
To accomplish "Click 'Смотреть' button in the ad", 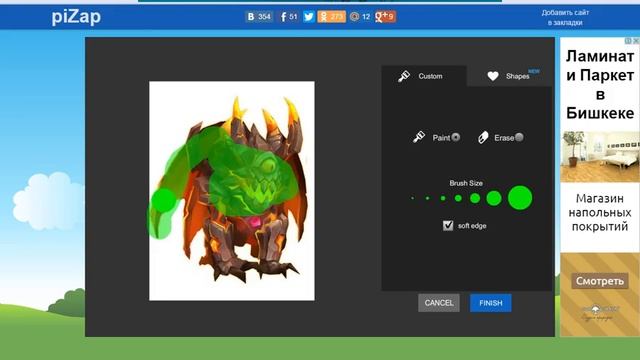I will pos(600,281).
